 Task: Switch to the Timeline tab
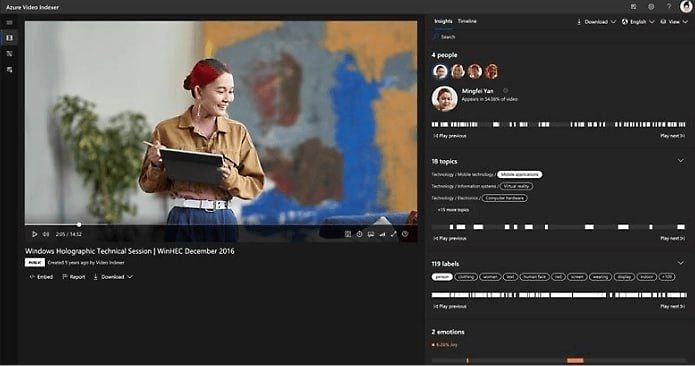tap(467, 21)
